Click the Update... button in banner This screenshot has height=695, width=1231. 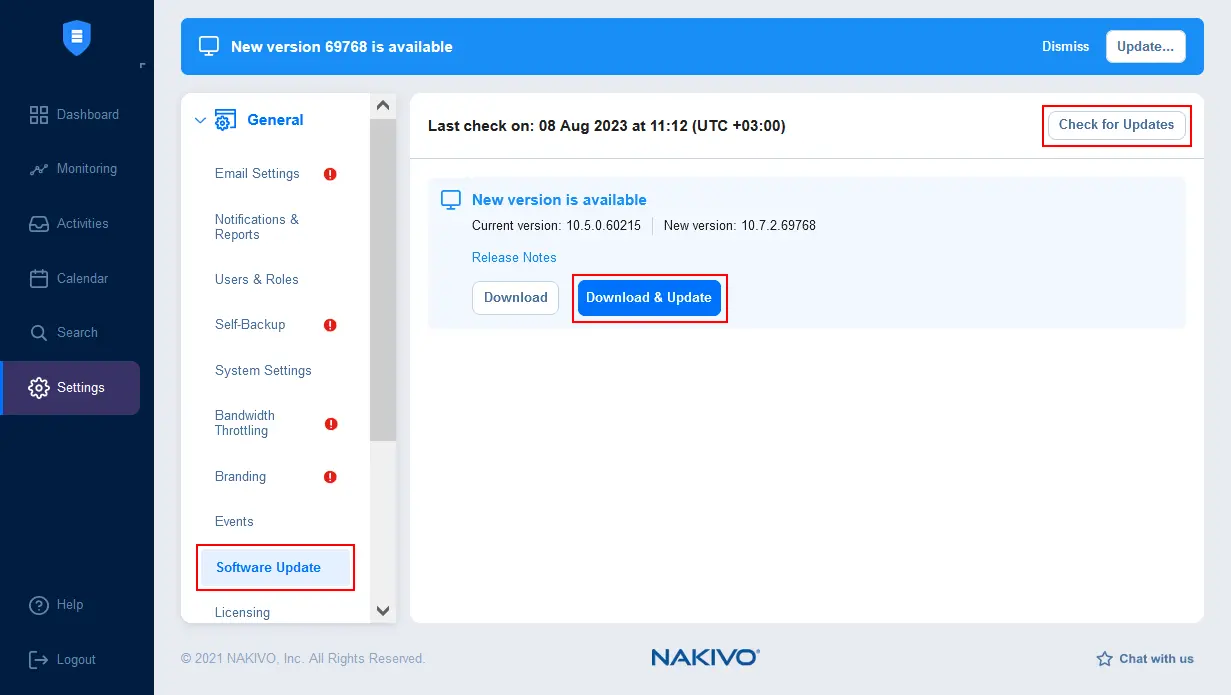[x=1145, y=46]
